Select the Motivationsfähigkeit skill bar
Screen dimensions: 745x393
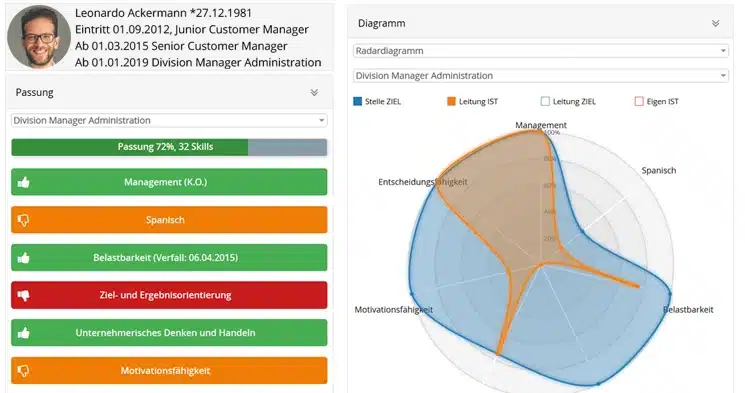[x=169, y=371]
